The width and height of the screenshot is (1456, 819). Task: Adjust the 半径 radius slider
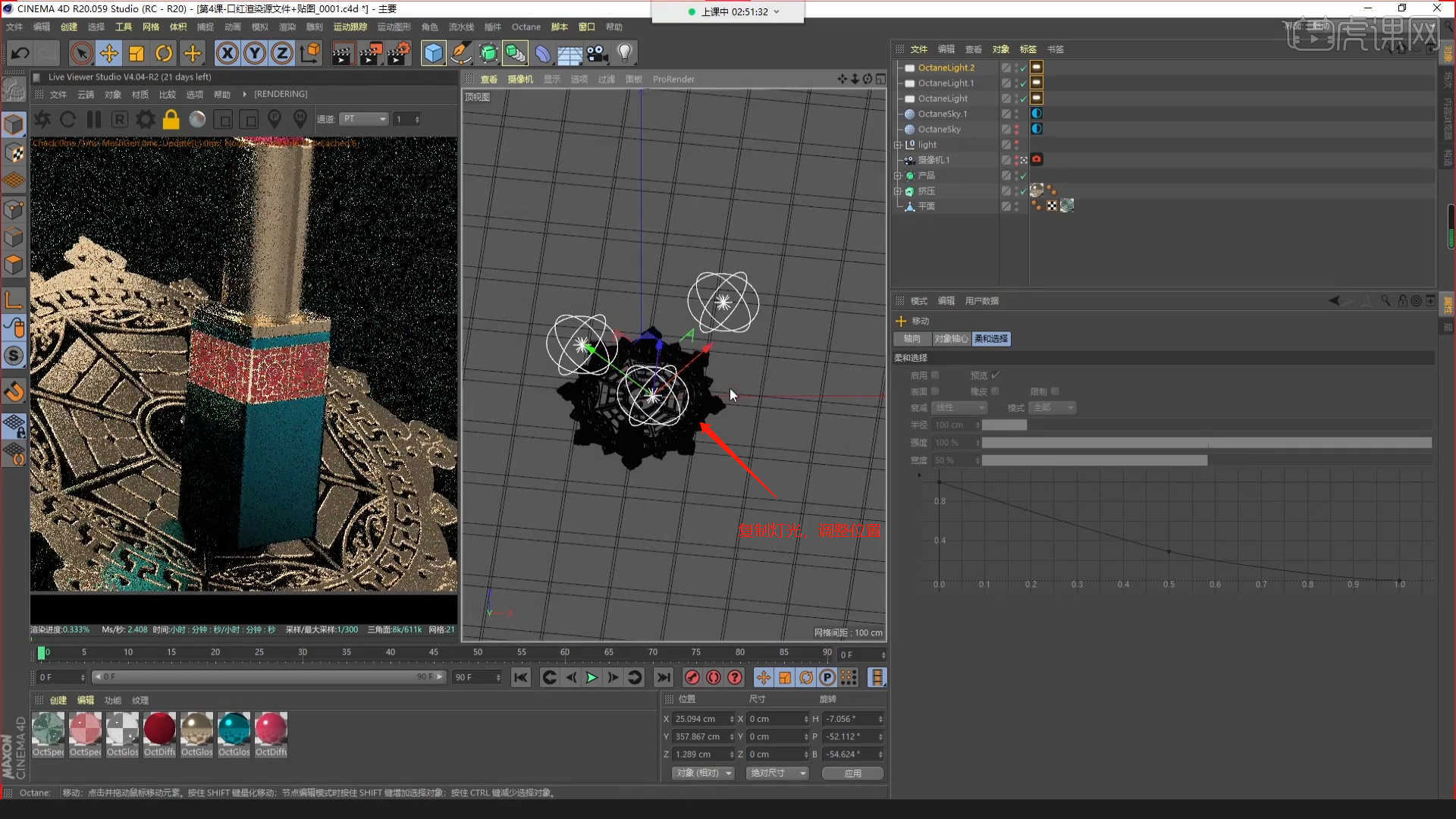pos(1207,425)
